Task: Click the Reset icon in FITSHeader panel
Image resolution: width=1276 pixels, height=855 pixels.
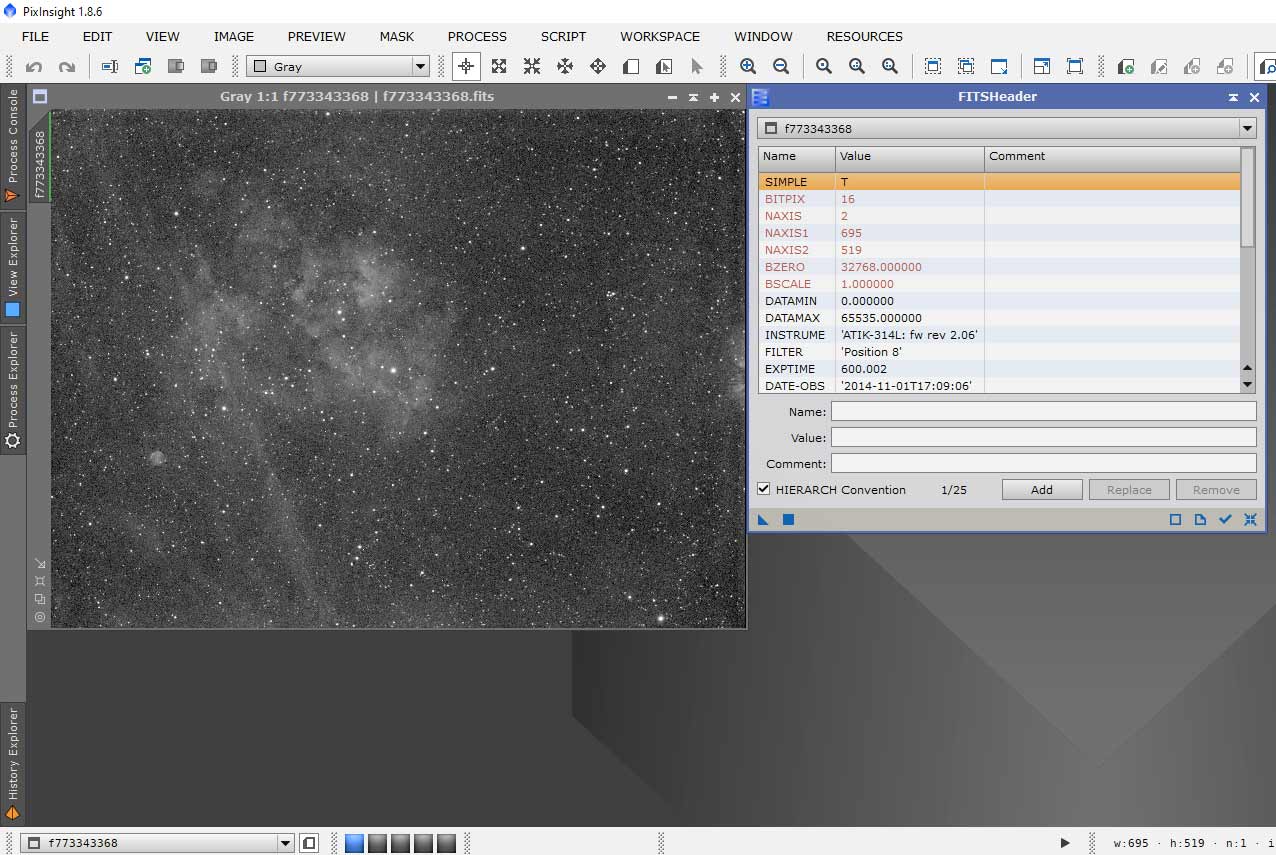Action: click(x=1250, y=520)
